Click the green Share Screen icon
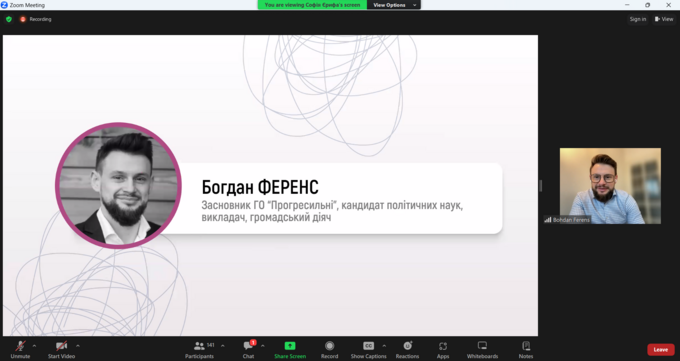Screen dimensions: 680x361 click(290, 346)
